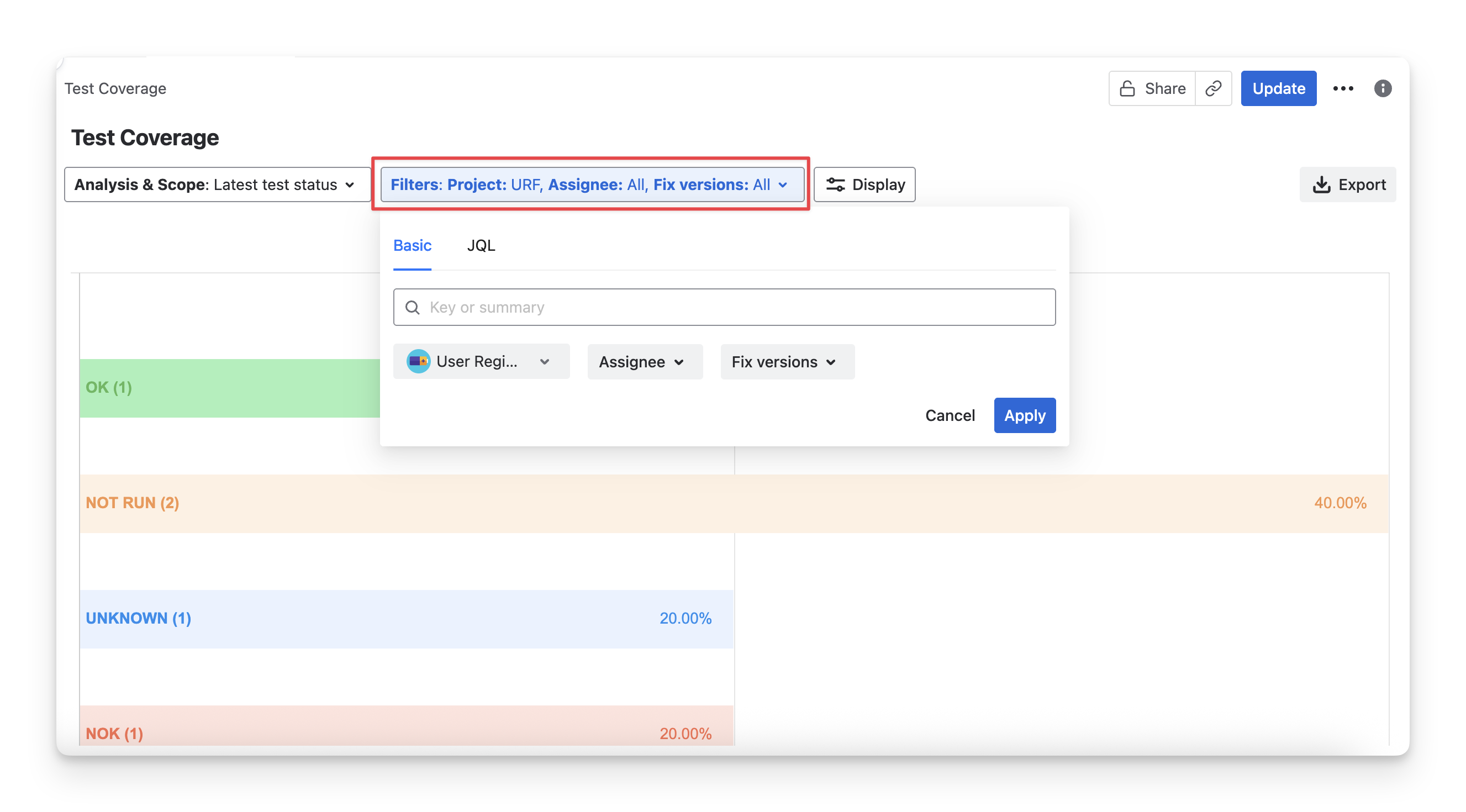Switch to the JQL tab
This screenshot has width=1466, height=812.
pos(481,245)
